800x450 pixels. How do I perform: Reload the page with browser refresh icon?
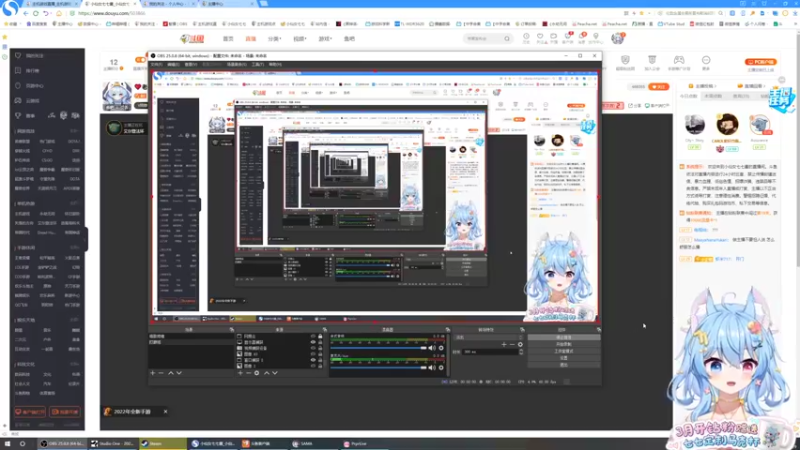pos(36,13)
